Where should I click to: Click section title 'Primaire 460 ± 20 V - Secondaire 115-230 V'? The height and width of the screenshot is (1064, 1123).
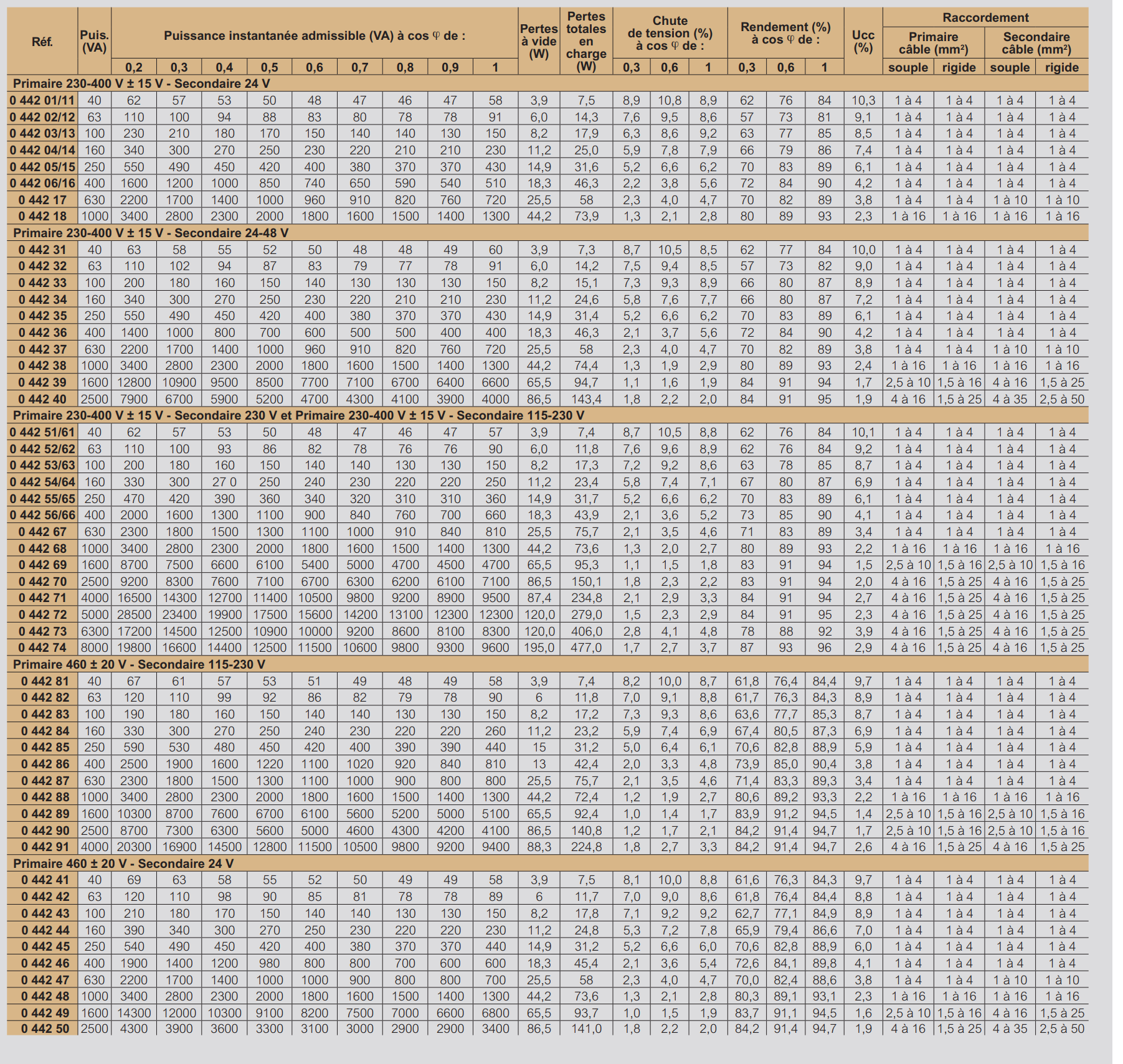(x=139, y=664)
